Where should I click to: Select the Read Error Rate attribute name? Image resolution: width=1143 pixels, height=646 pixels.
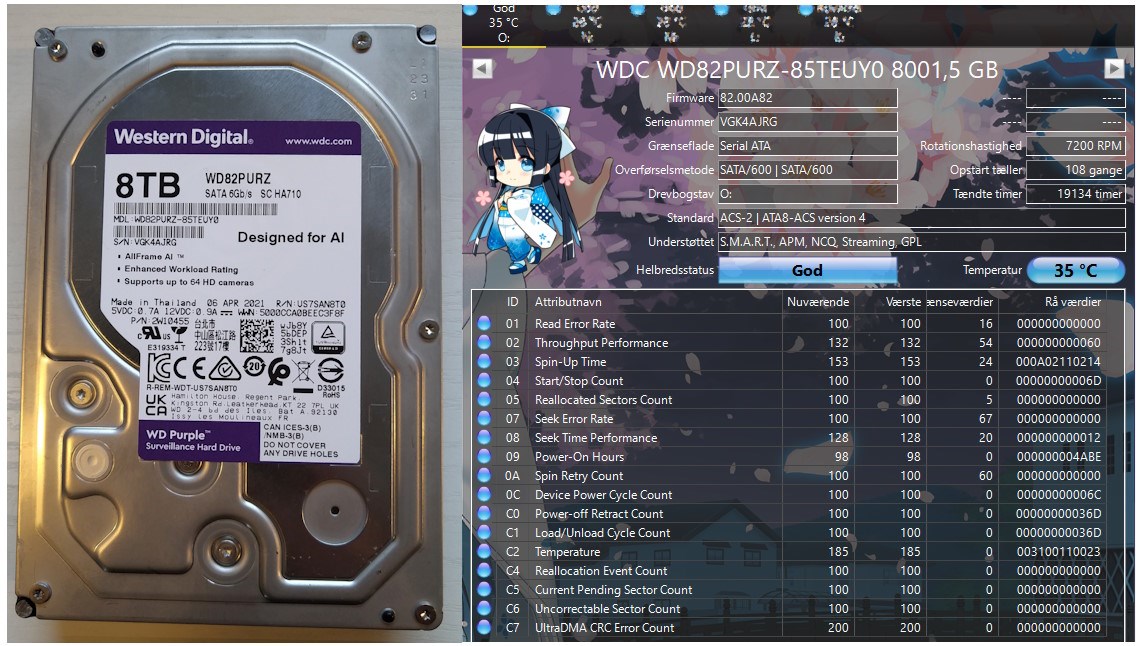point(575,324)
